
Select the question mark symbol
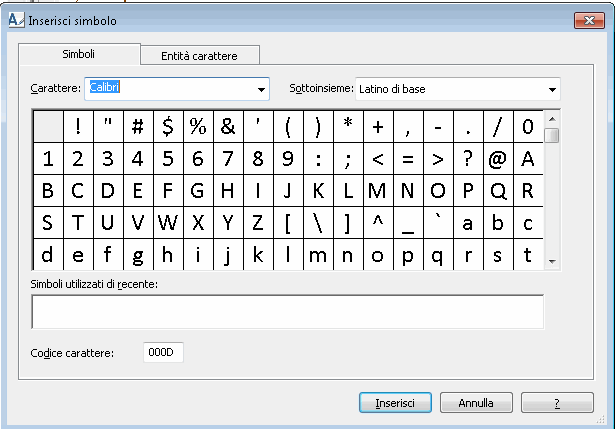[x=468, y=158]
